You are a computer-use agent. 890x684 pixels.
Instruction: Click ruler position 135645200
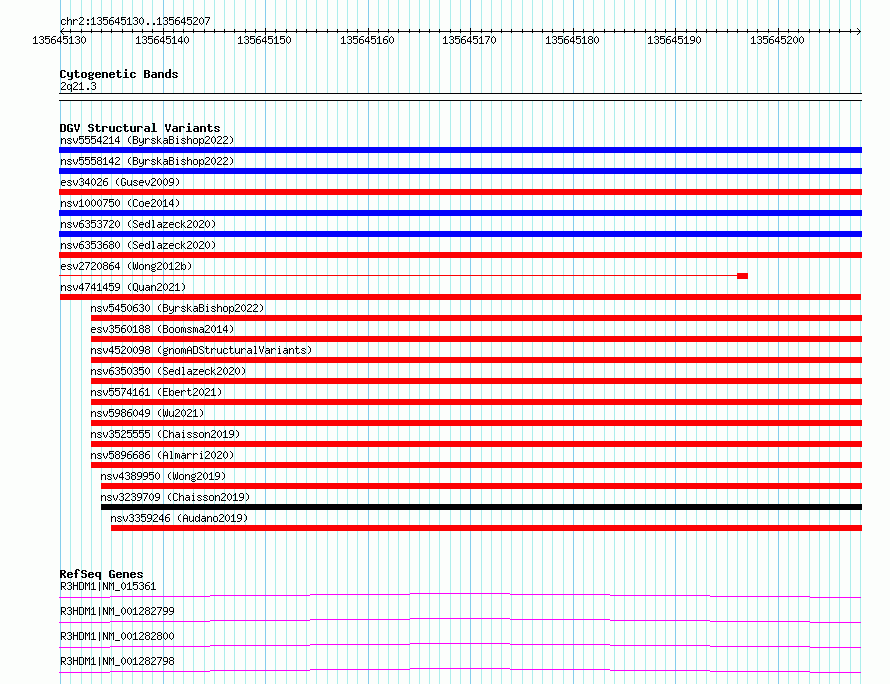point(777,40)
